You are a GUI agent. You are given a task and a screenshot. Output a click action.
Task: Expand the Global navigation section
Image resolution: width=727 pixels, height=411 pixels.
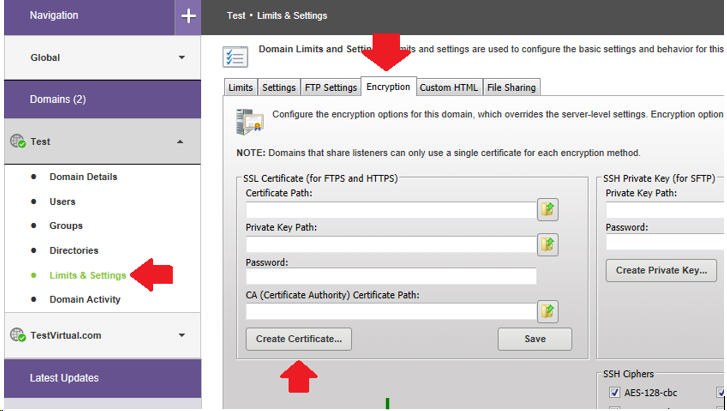(x=182, y=58)
